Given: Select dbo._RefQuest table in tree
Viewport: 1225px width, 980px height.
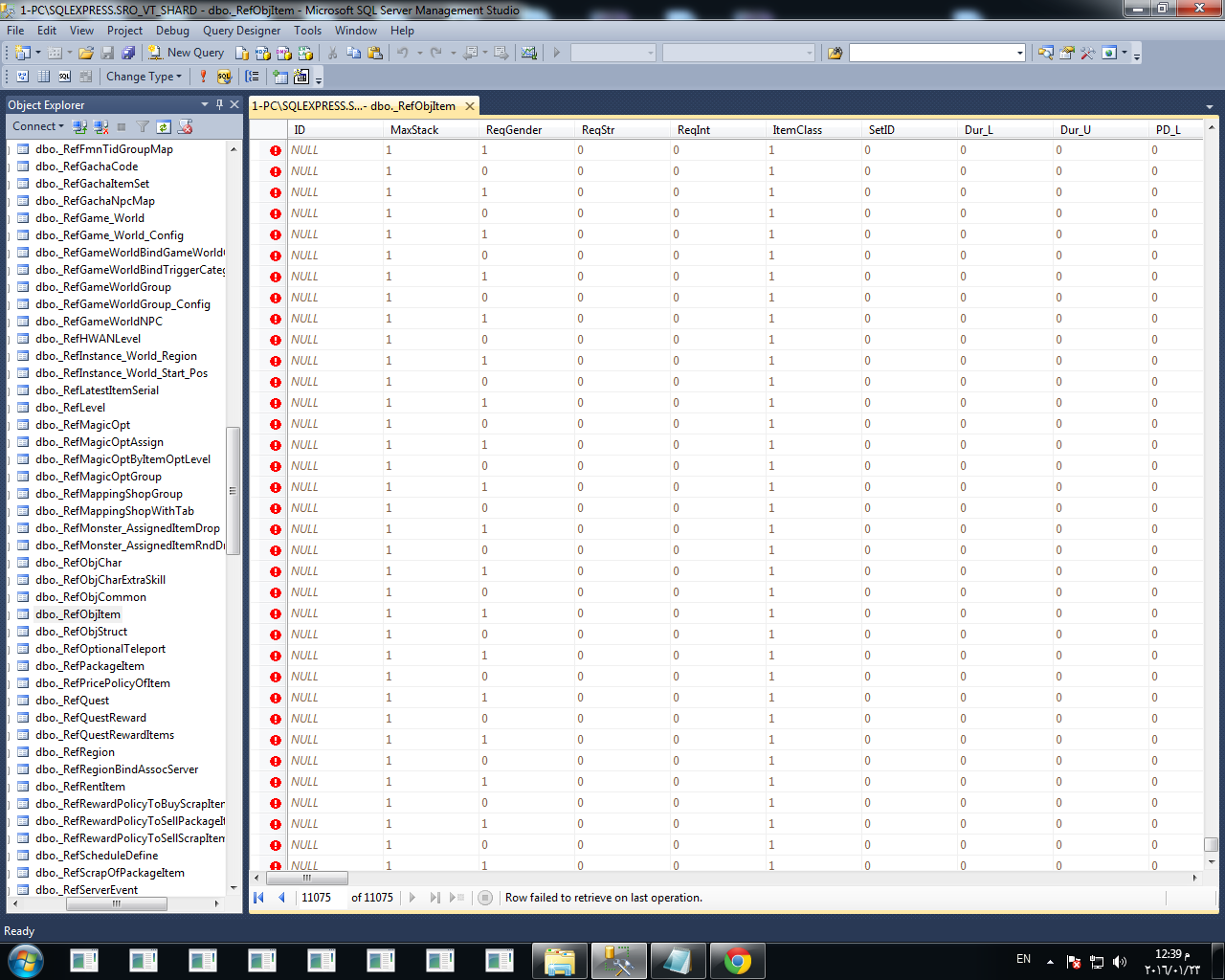Looking at the screenshot, I should point(72,701).
